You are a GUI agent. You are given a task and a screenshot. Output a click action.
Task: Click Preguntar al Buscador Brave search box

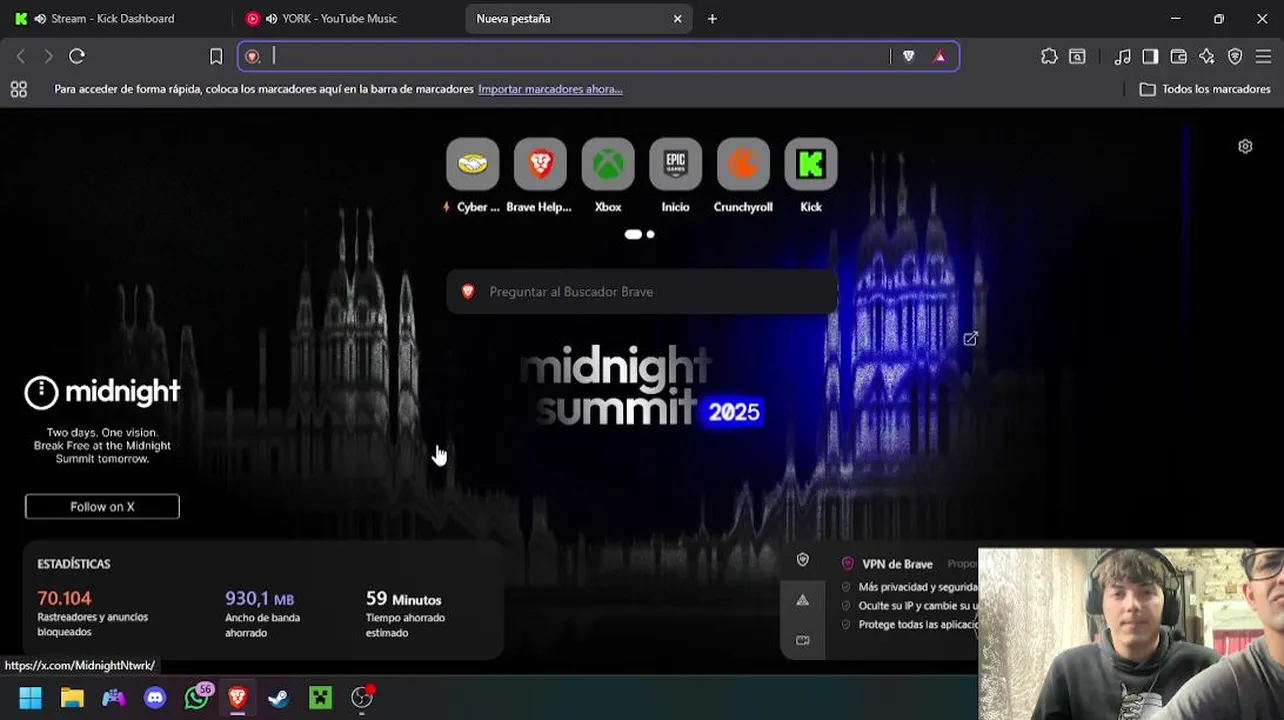click(x=642, y=292)
